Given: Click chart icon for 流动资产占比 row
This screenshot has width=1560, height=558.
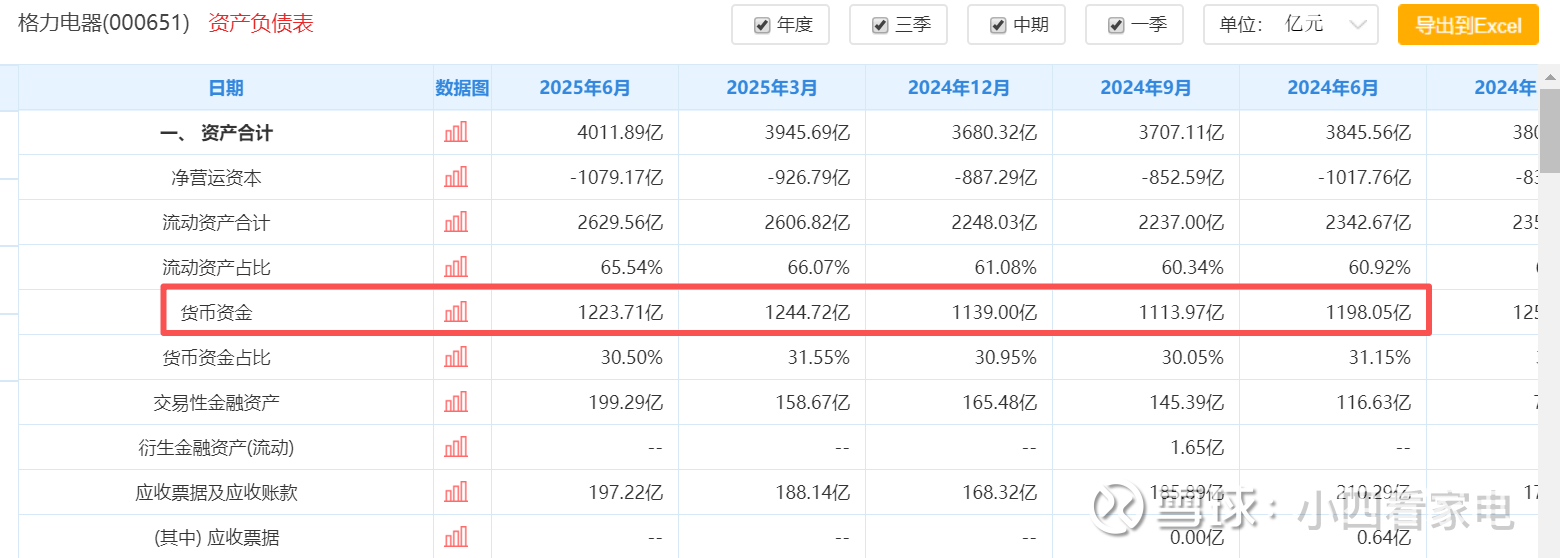Looking at the screenshot, I should (456, 267).
